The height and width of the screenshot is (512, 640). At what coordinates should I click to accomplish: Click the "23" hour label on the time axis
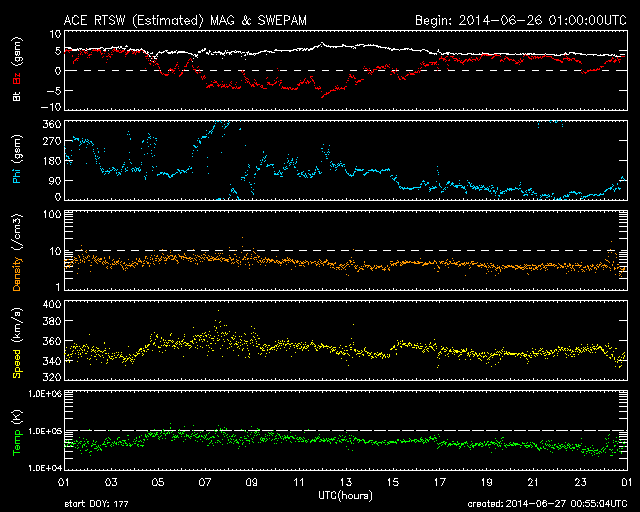[580, 483]
